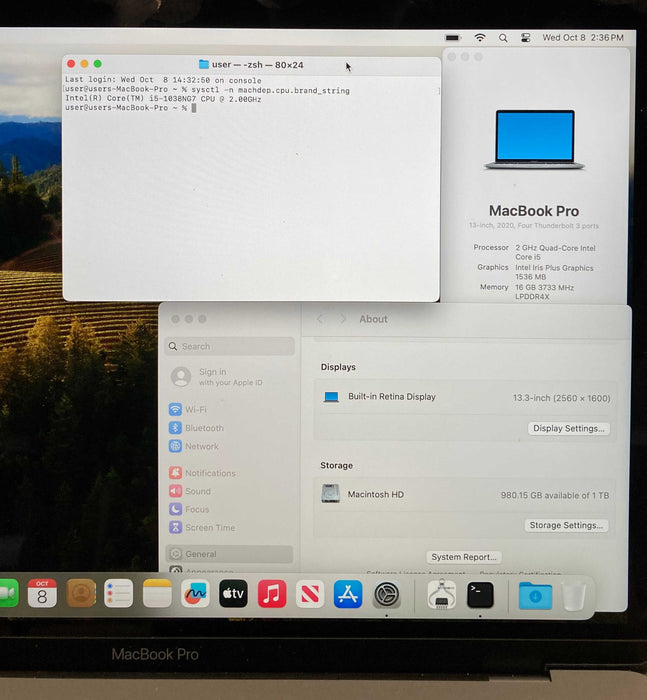Select General in the Settings sidebar
This screenshot has width=647, height=700.
[230, 554]
